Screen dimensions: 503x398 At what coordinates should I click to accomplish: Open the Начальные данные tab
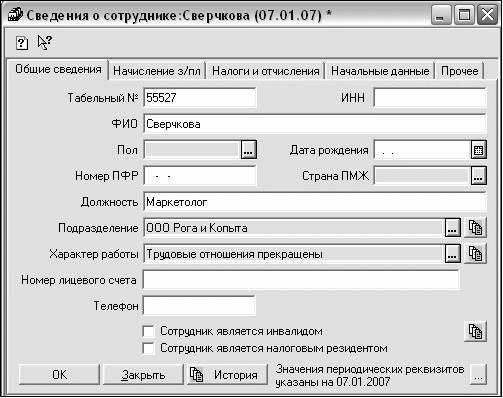tap(380, 71)
